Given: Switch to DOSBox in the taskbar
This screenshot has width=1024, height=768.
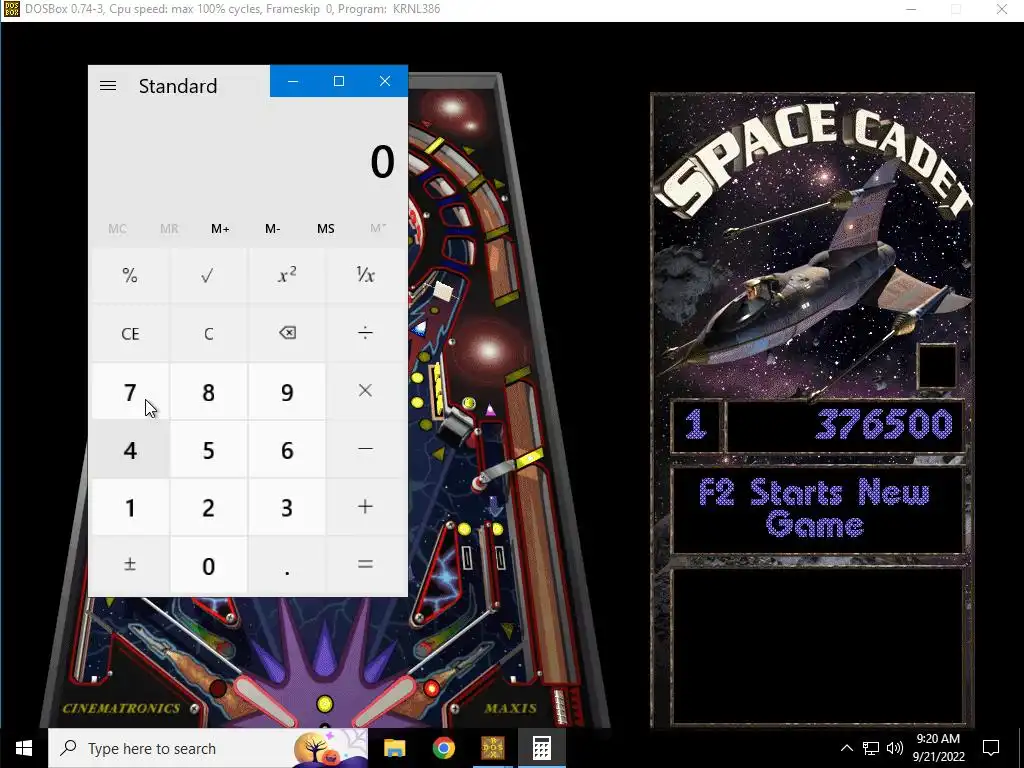Looking at the screenshot, I should [492, 748].
